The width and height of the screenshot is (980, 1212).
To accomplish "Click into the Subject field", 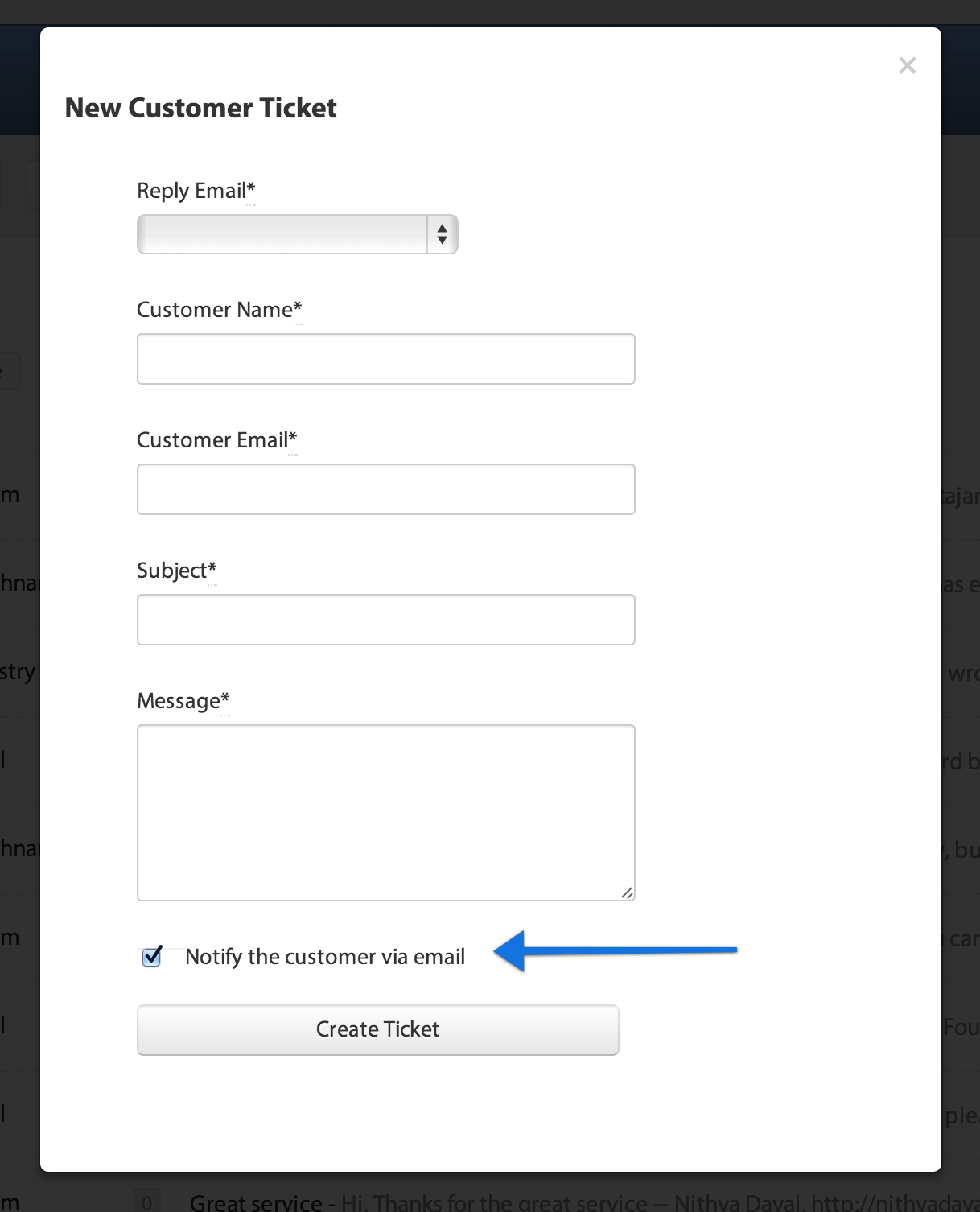I will pyautogui.click(x=386, y=620).
